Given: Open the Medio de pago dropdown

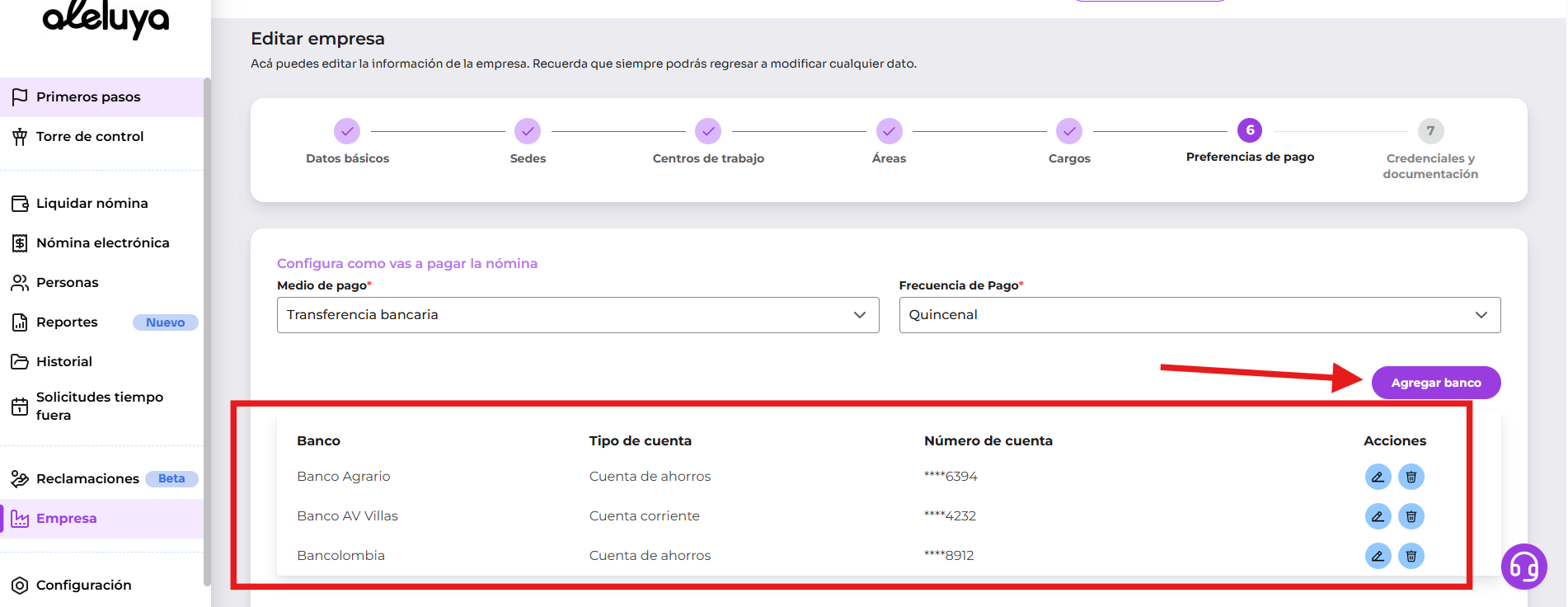Looking at the screenshot, I should 577,315.
